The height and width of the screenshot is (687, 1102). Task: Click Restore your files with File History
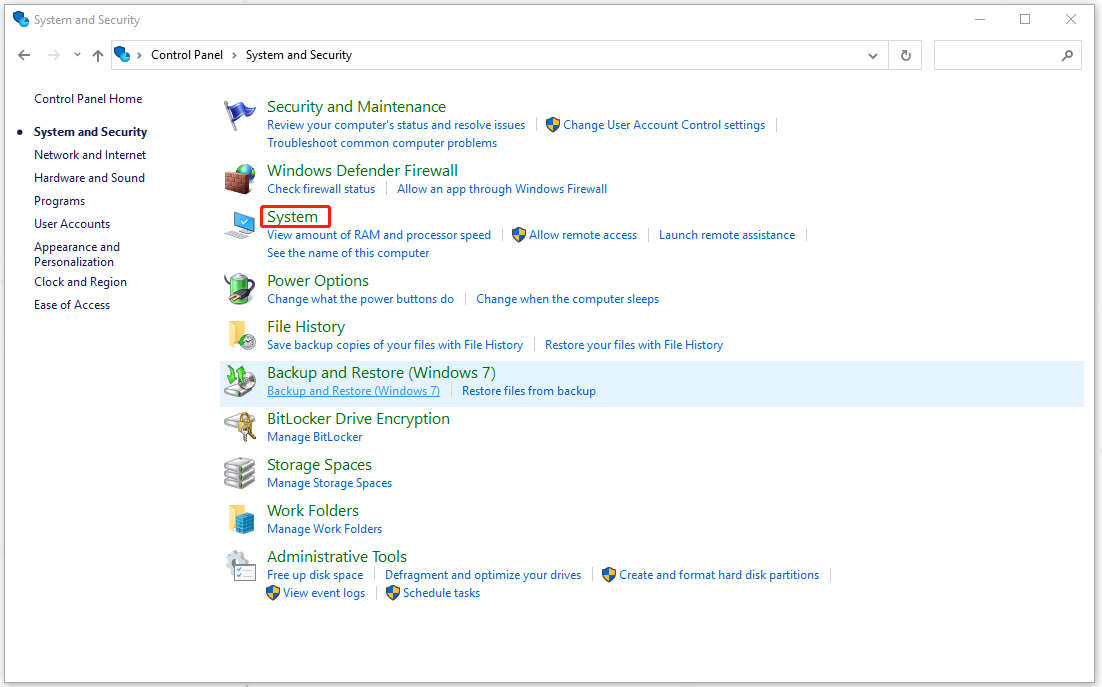[x=634, y=345]
